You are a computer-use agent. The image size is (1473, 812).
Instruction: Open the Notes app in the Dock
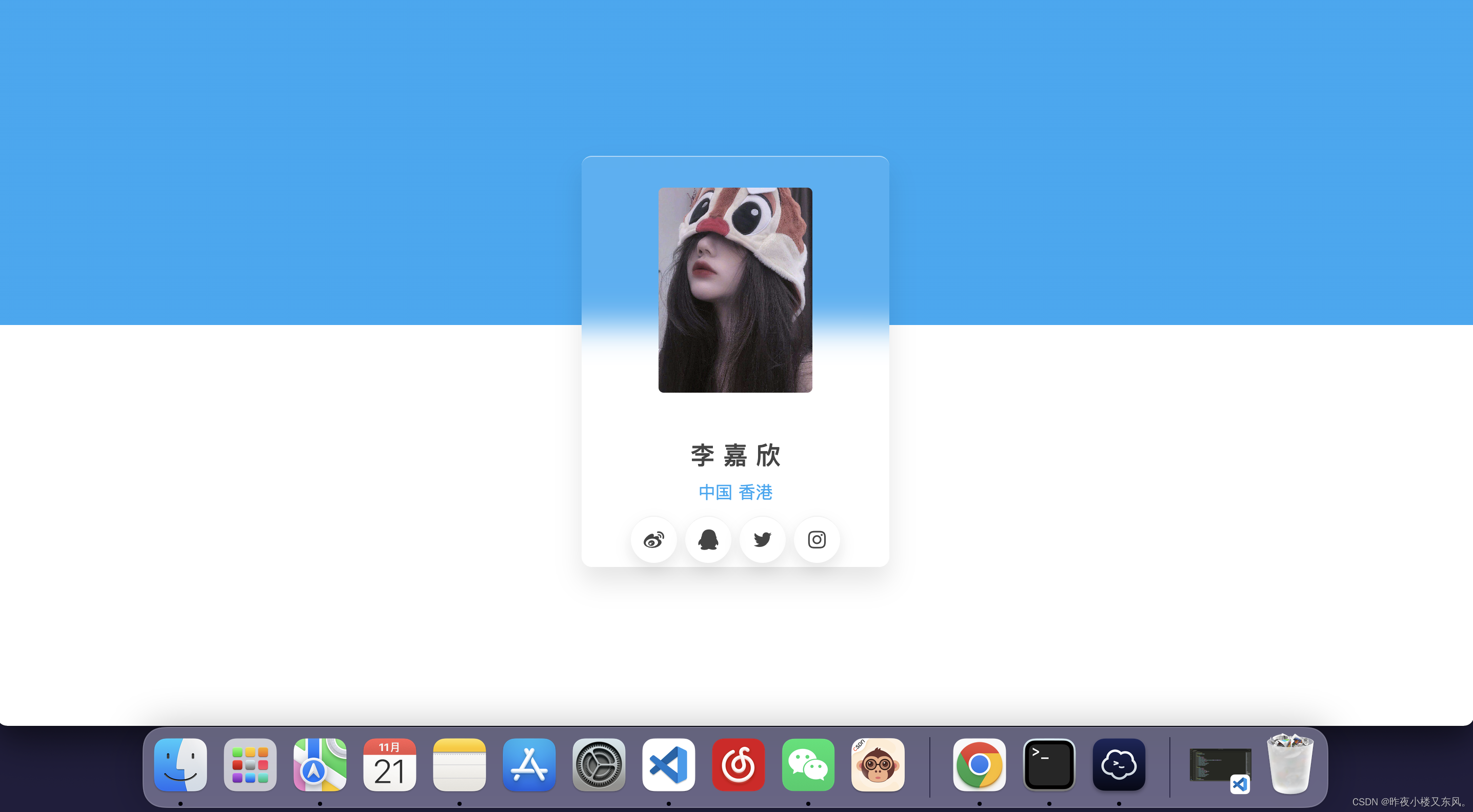point(460,764)
